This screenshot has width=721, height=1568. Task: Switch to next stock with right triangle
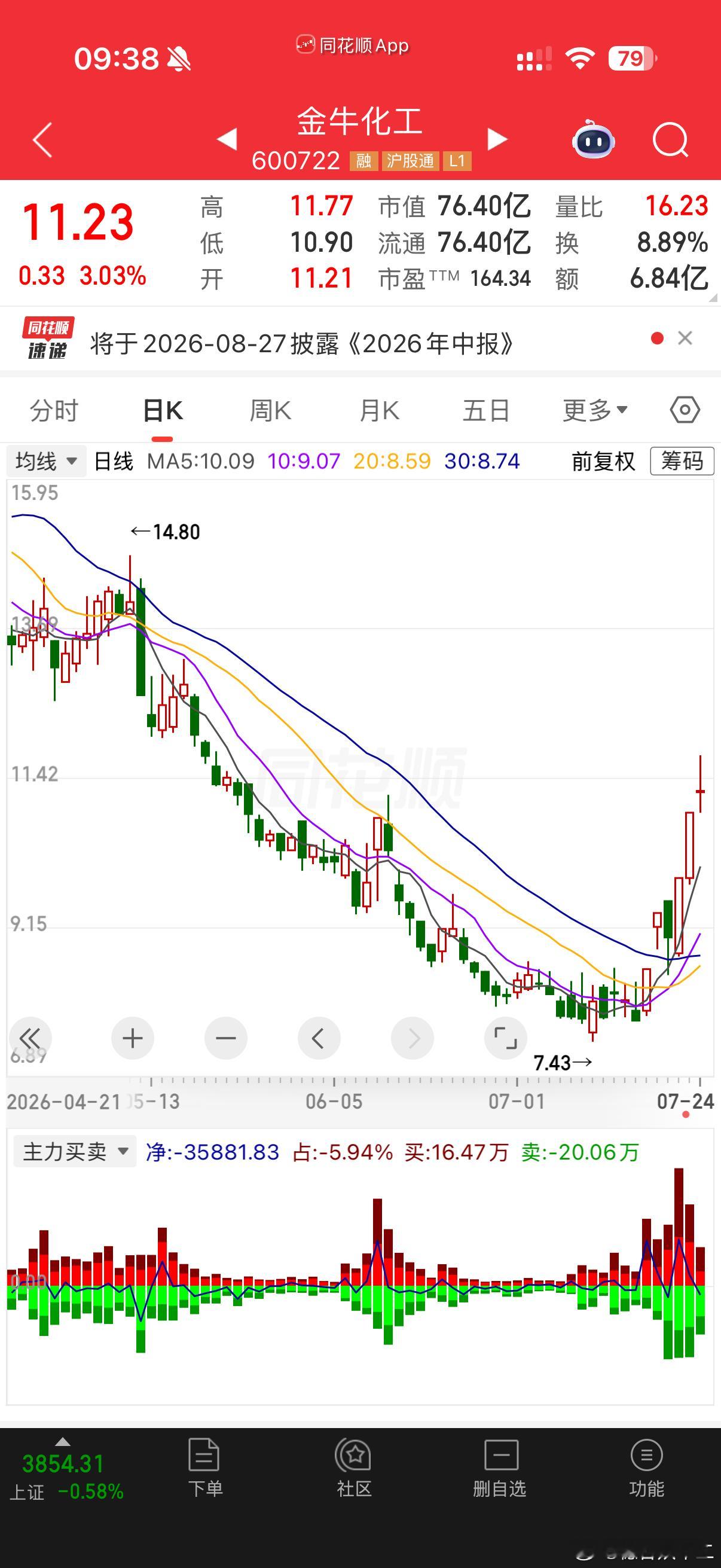[497, 139]
